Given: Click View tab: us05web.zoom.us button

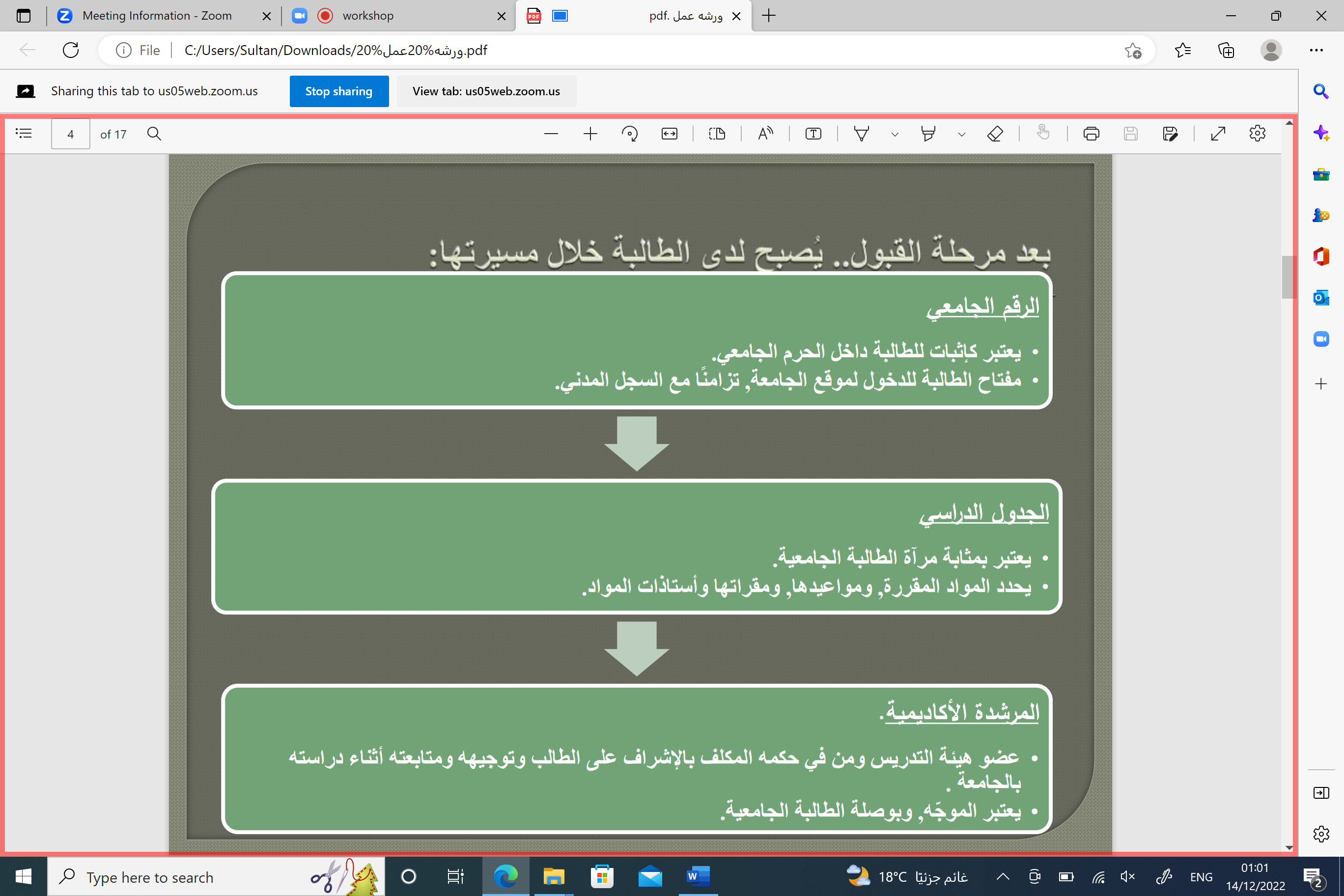Looking at the screenshot, I should tap(486, 91).
